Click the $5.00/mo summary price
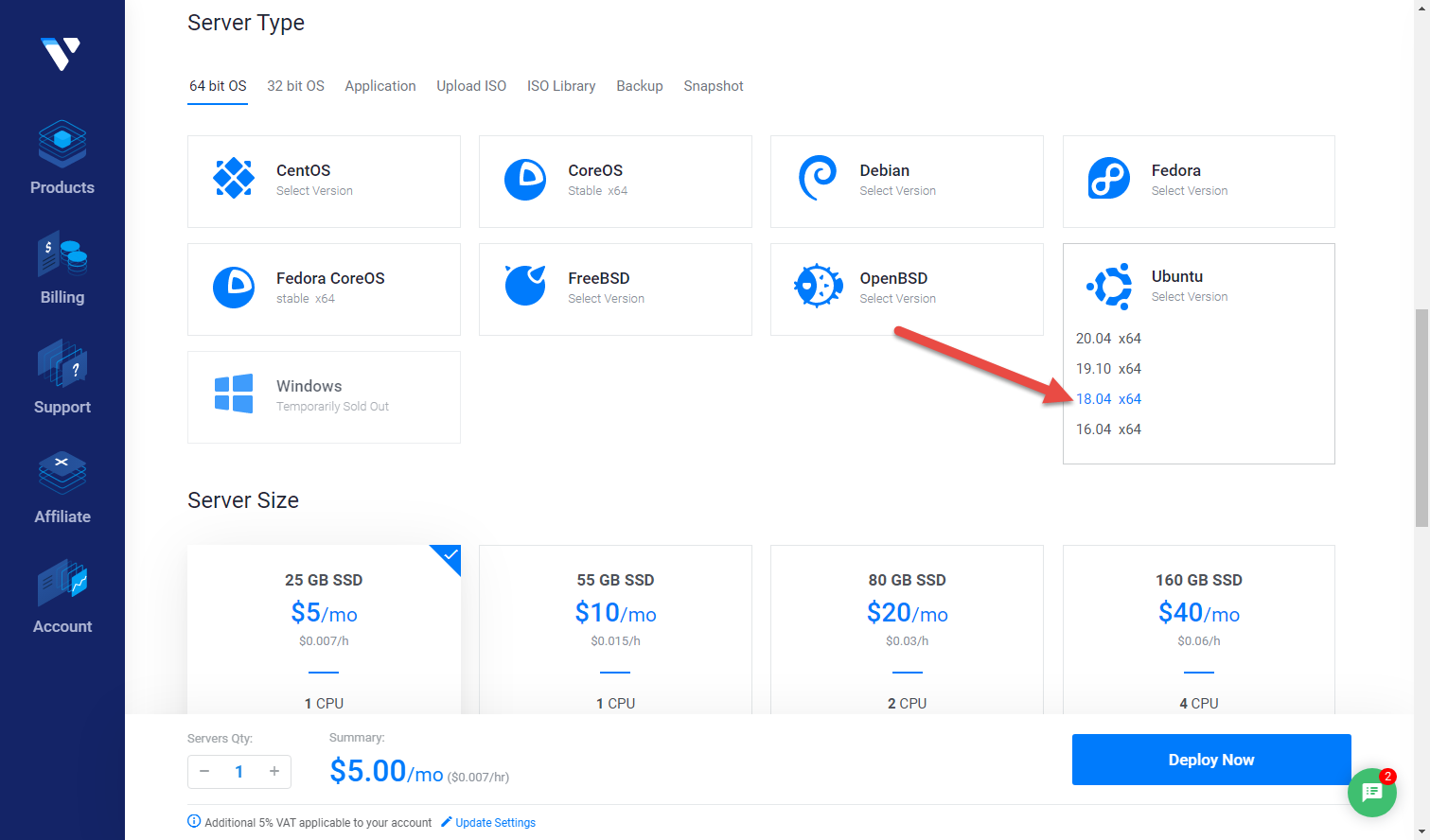This screenshot has height=840, width=1430. (x=386, y=772)
